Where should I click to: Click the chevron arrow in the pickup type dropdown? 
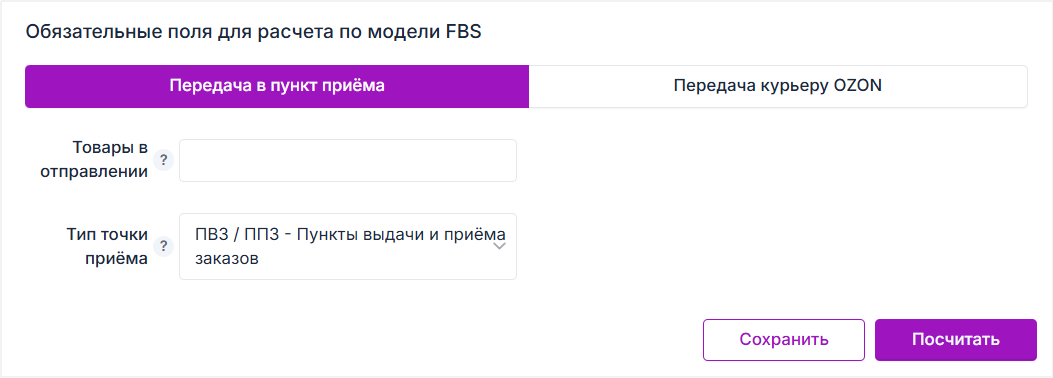point(500,246)
